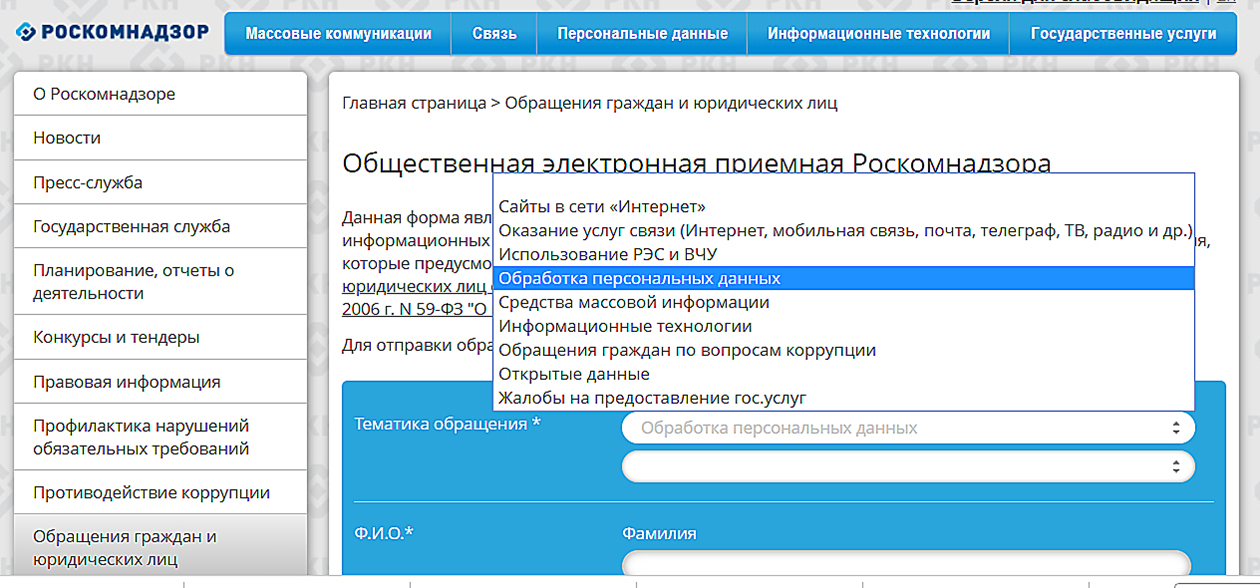
Task: Open the Информационные технологии tab
Action: click(x=879, y=34)
